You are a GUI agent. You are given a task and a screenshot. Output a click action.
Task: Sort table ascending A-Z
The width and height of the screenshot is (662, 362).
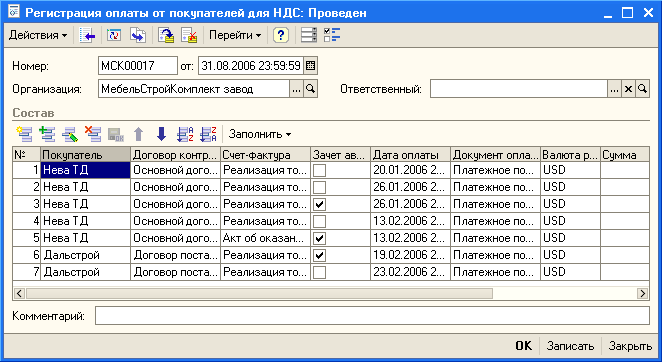[184, 134]
